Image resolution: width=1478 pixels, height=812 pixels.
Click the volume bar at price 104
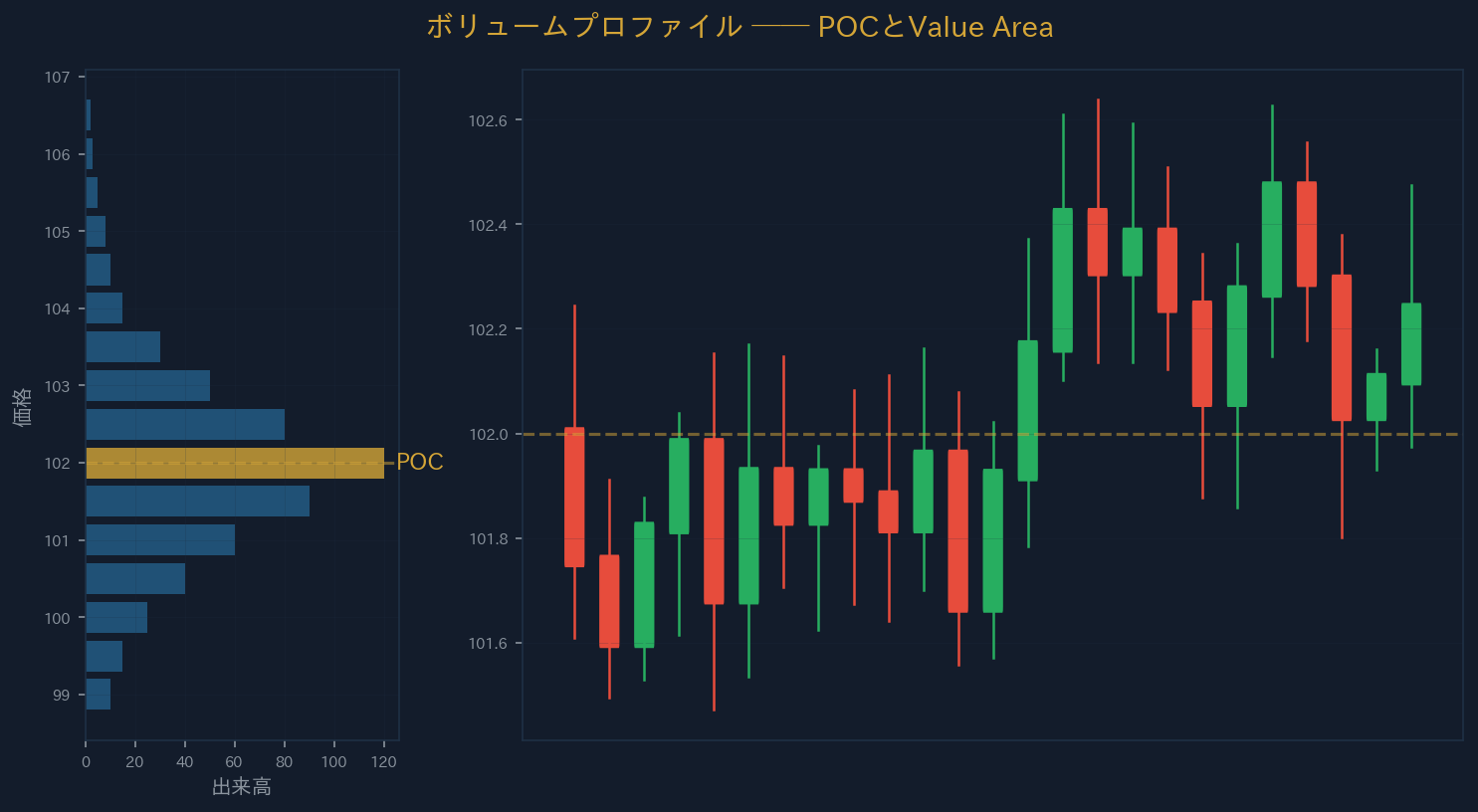click(x=105, y=308)
